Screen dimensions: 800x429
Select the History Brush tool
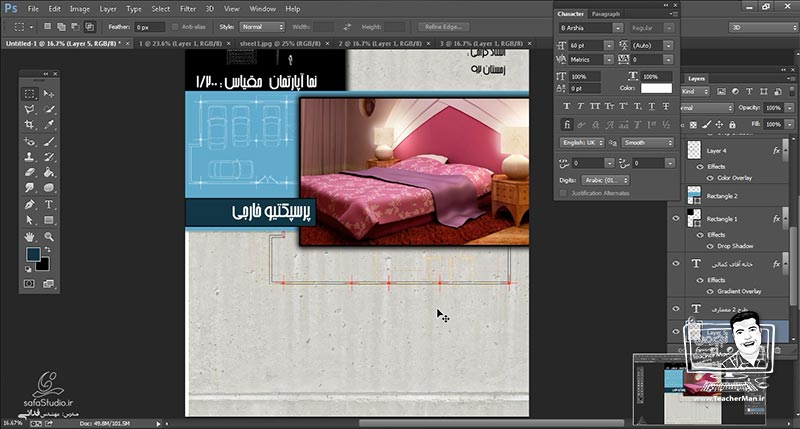pyautogui.click(x=49, y=157)
